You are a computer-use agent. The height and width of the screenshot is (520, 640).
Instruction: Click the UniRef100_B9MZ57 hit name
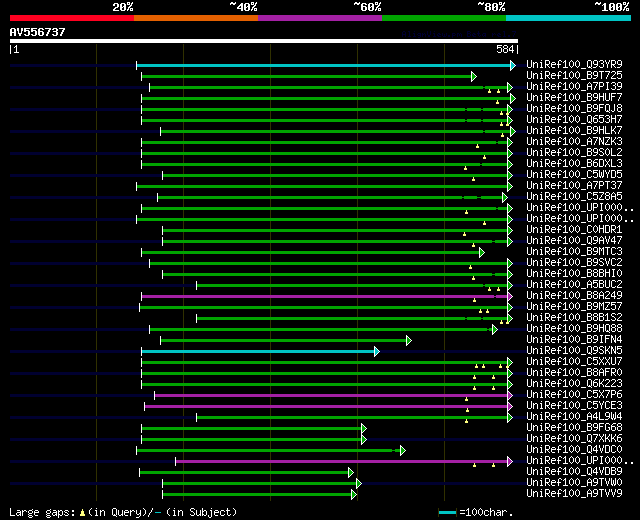pyautogui.click(x=574, y=307)
